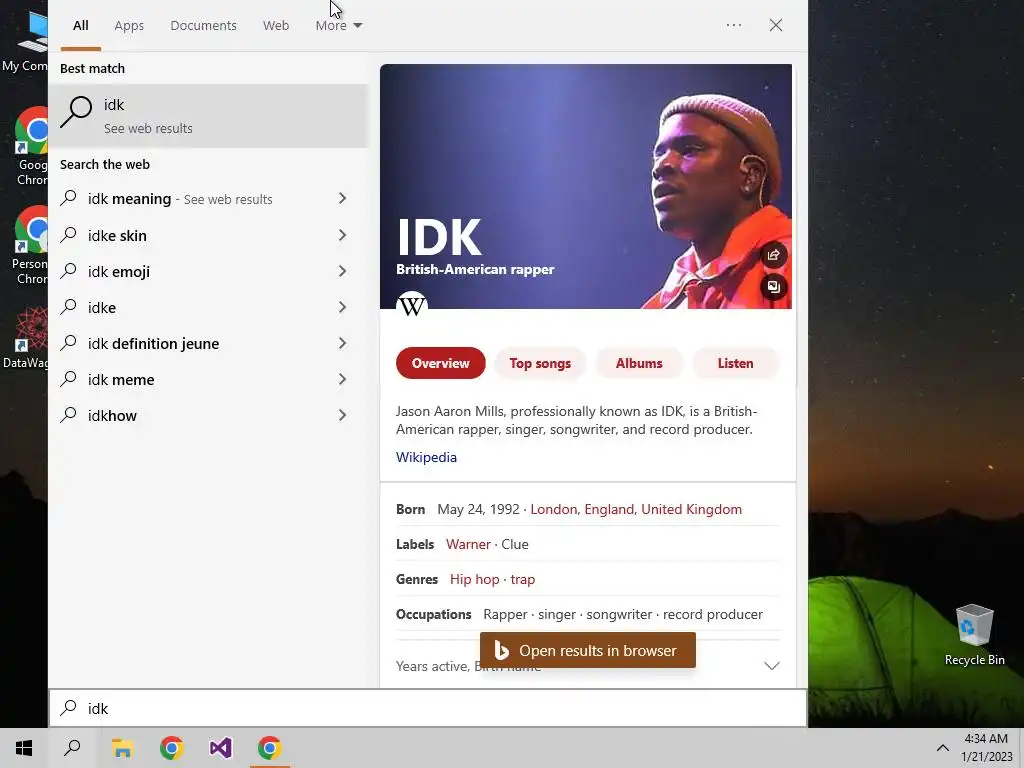The height and width of the screenshot is (768, 1024).
Task: Open Visual Studio from the taskbar
Action: point(220,748)
